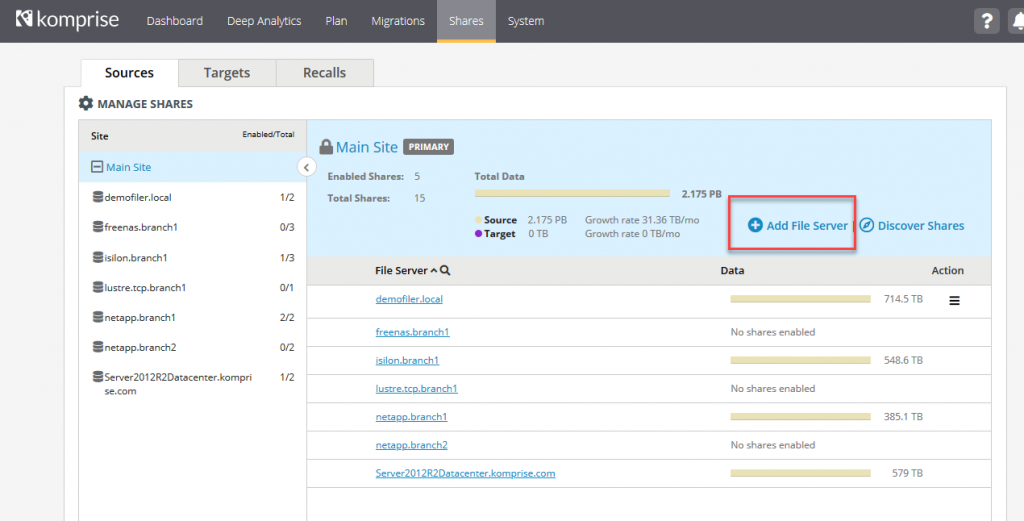
Task: Click the lock icon next to Main Site heading
Action: point(326,147)
